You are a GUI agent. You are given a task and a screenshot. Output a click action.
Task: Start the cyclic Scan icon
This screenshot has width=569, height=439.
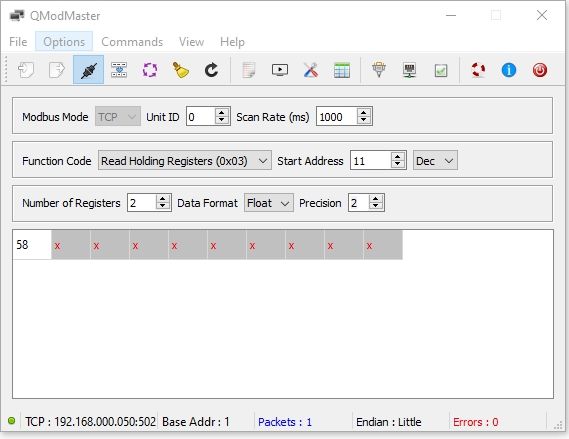click(150, 70)
